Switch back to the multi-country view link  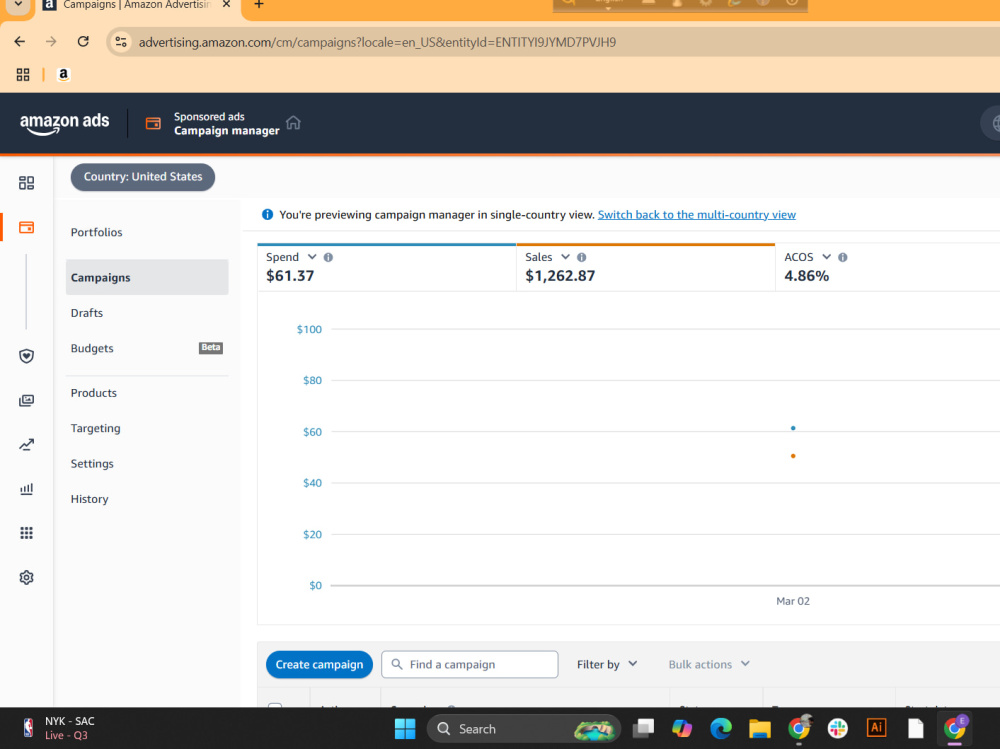tap(696, 214)
